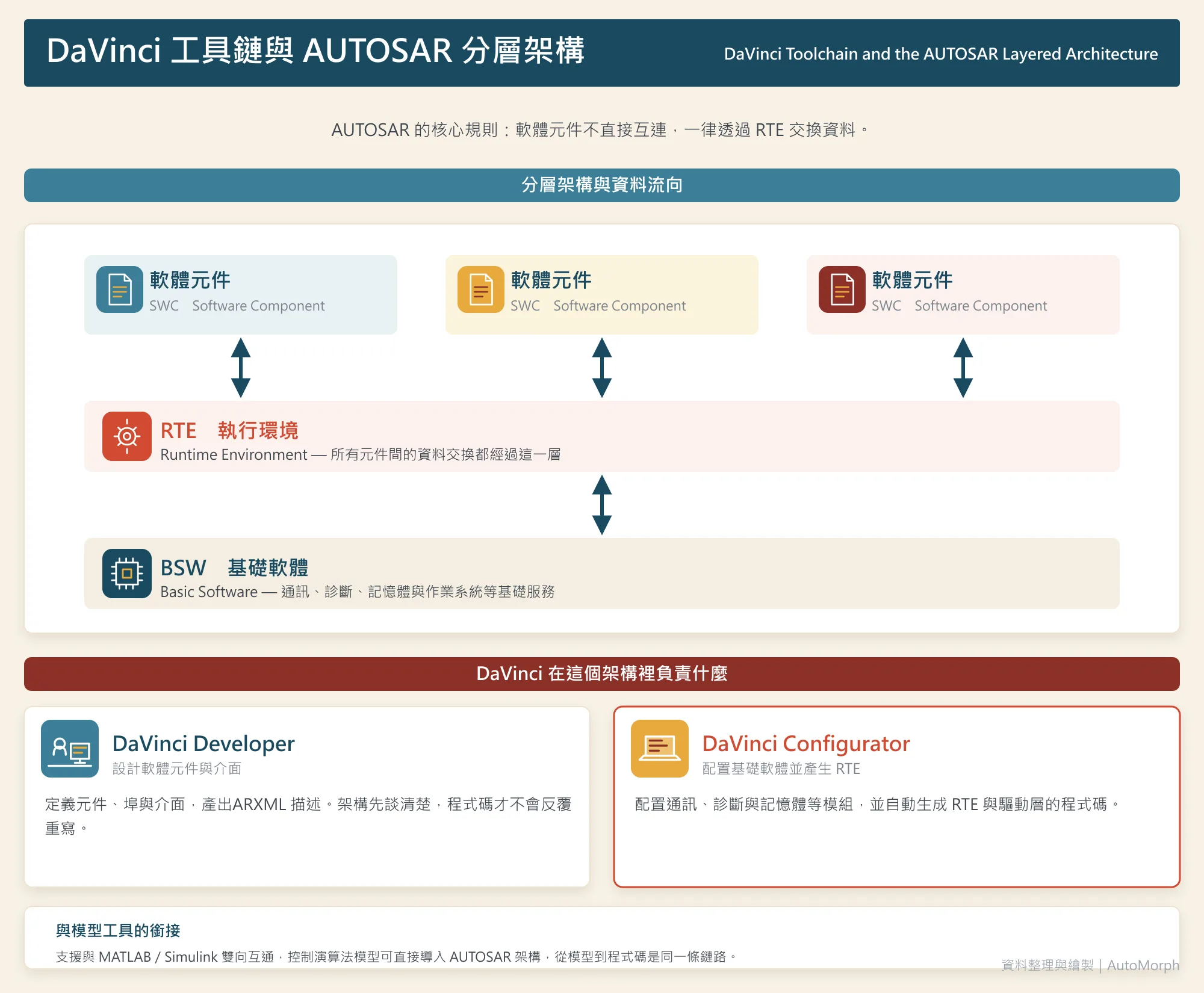
Task: Click the 配置通訊、診斷與記憶體等模組 description
Action: coord(878,805)
